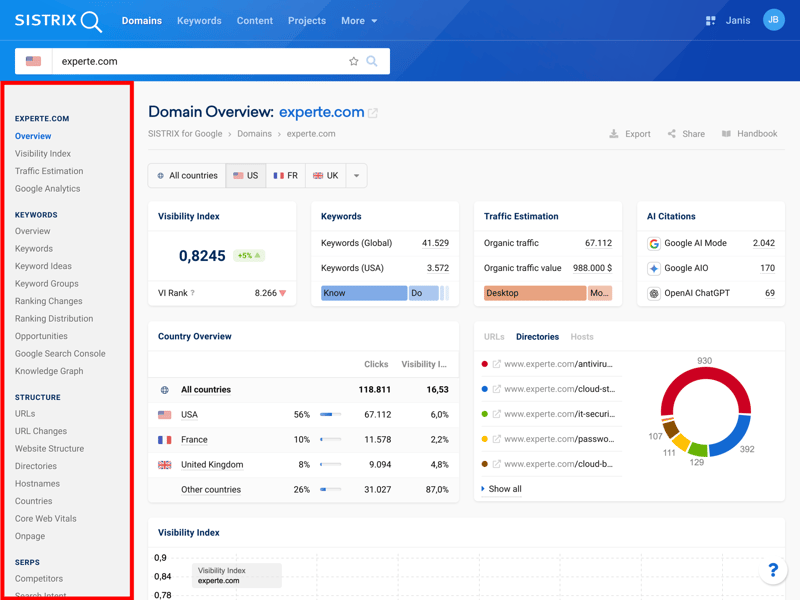Switch to the URLs tab
800x600 pixels.
[494, 337]
